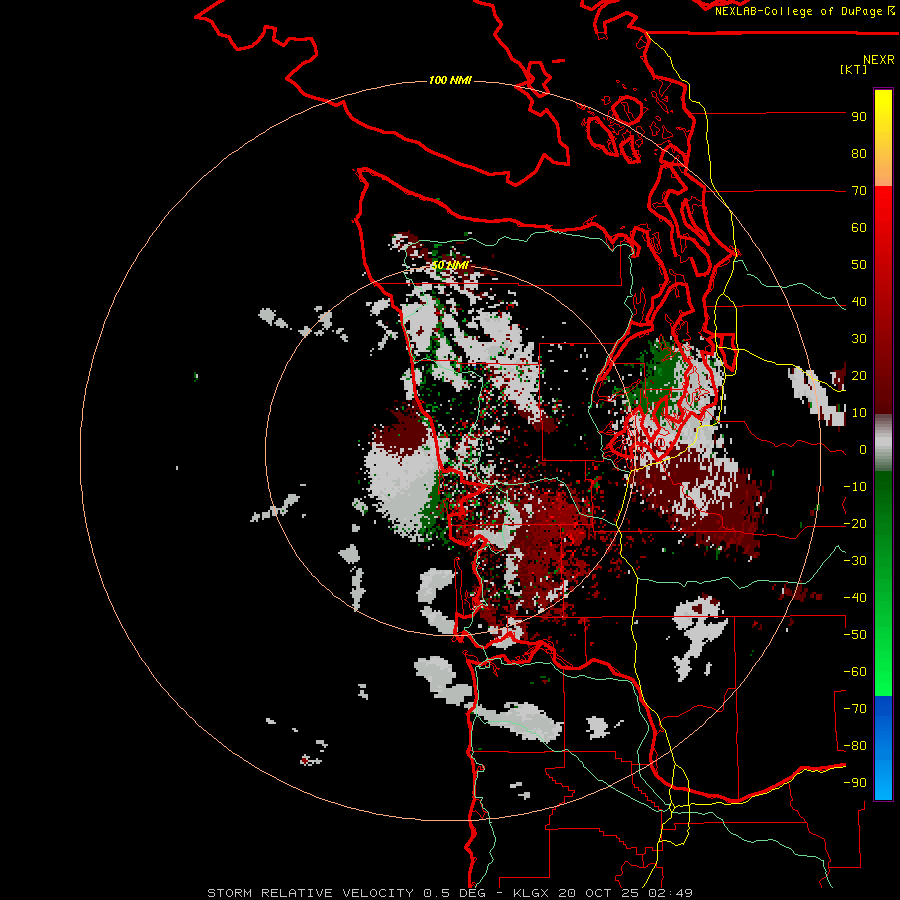Click the -10 value on the velocity scale
The width and height of the screenshot is (900, 900).
tap(855, 487)
